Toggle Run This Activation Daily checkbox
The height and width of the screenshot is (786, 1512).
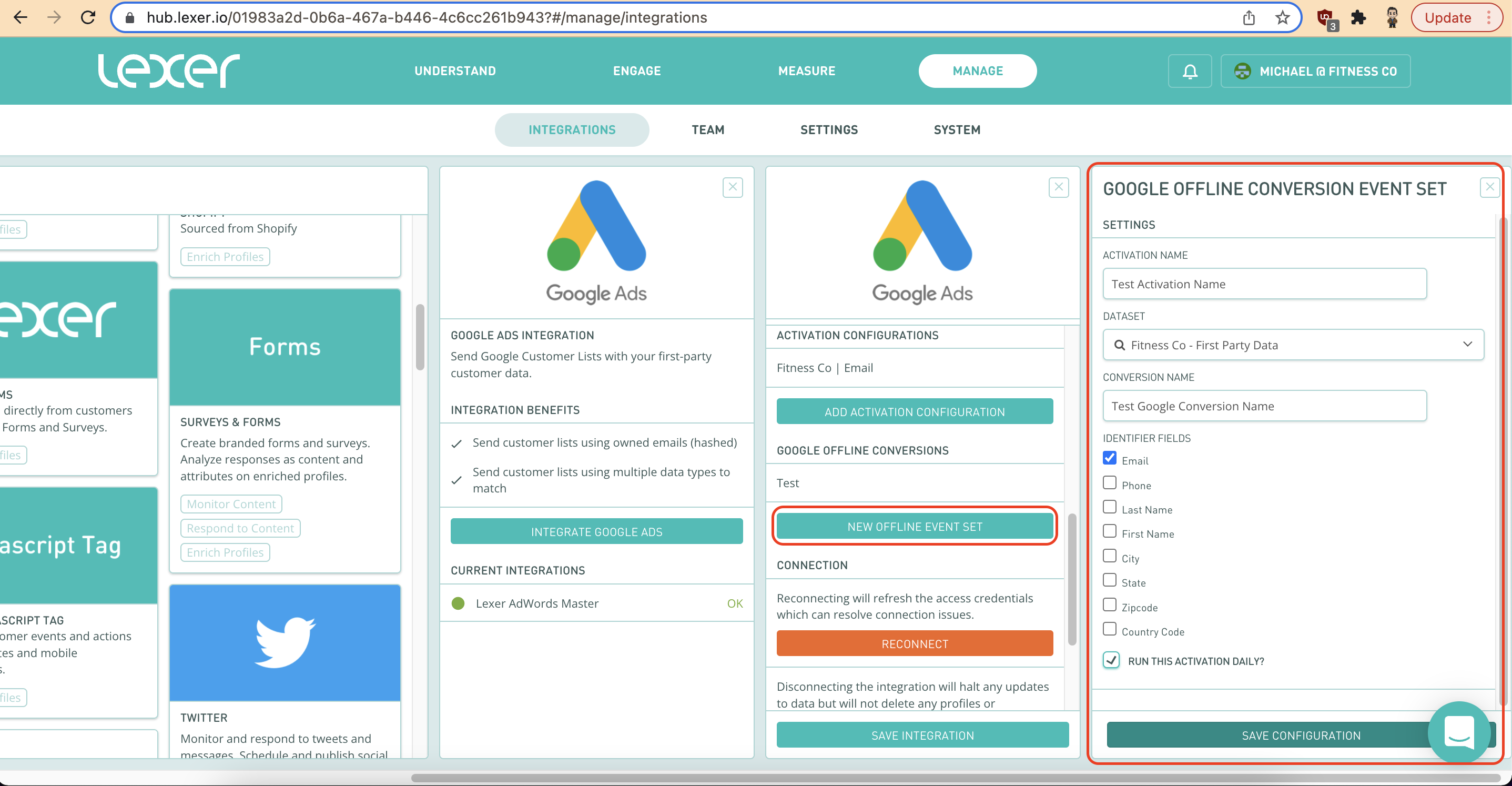point(1111,660)
